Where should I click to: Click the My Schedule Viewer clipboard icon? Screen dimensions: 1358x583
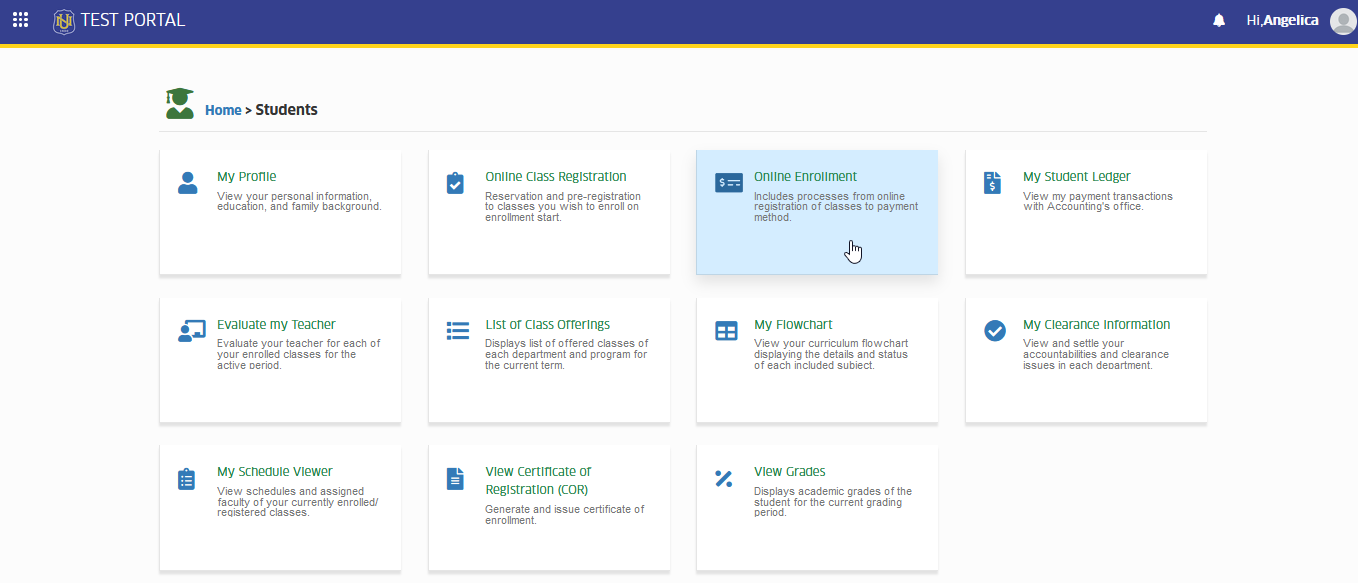tap(186, 479)
